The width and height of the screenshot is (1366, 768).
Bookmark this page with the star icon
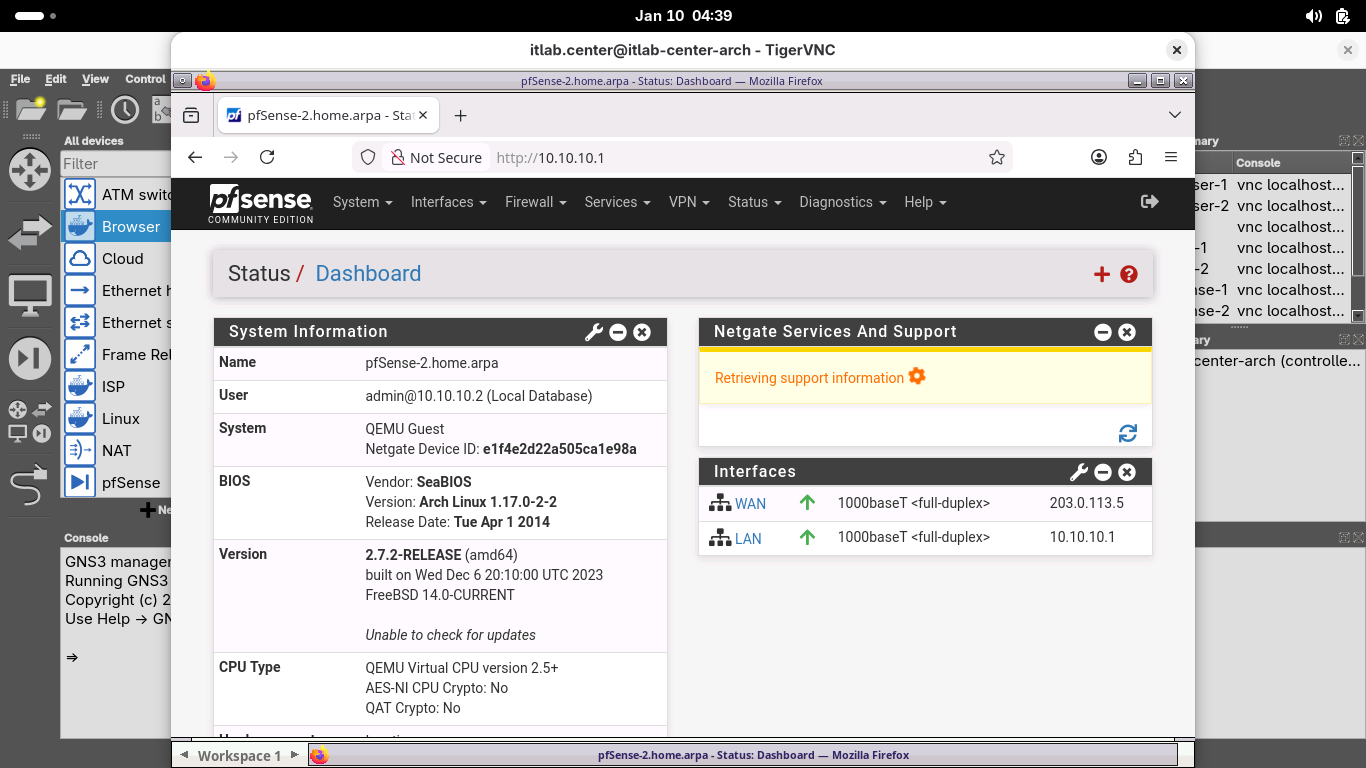pyautogui.click(x=996, y=157)
